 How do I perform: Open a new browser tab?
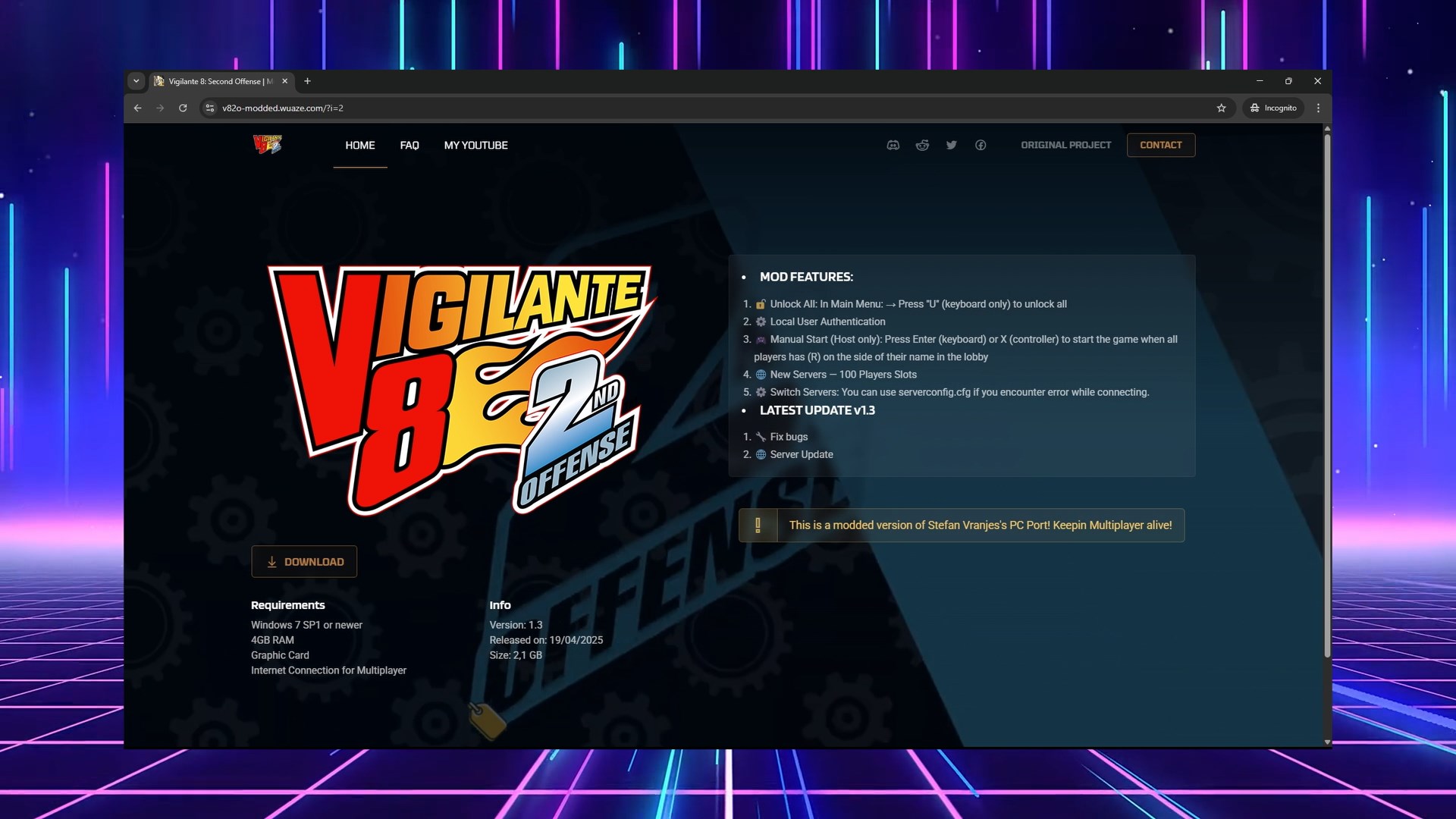click(307, 81)
